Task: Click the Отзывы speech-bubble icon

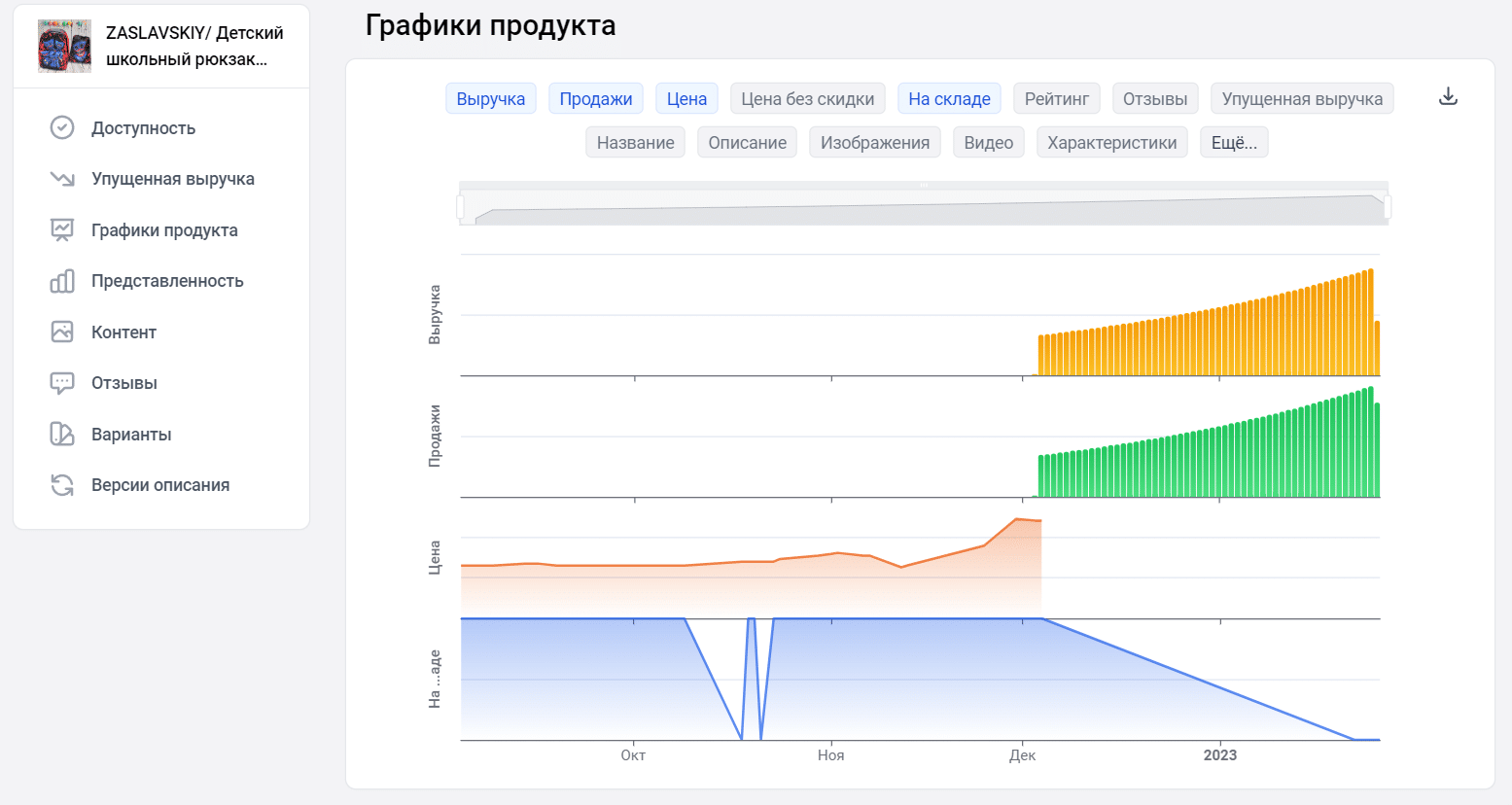Action: coord(60,382)
